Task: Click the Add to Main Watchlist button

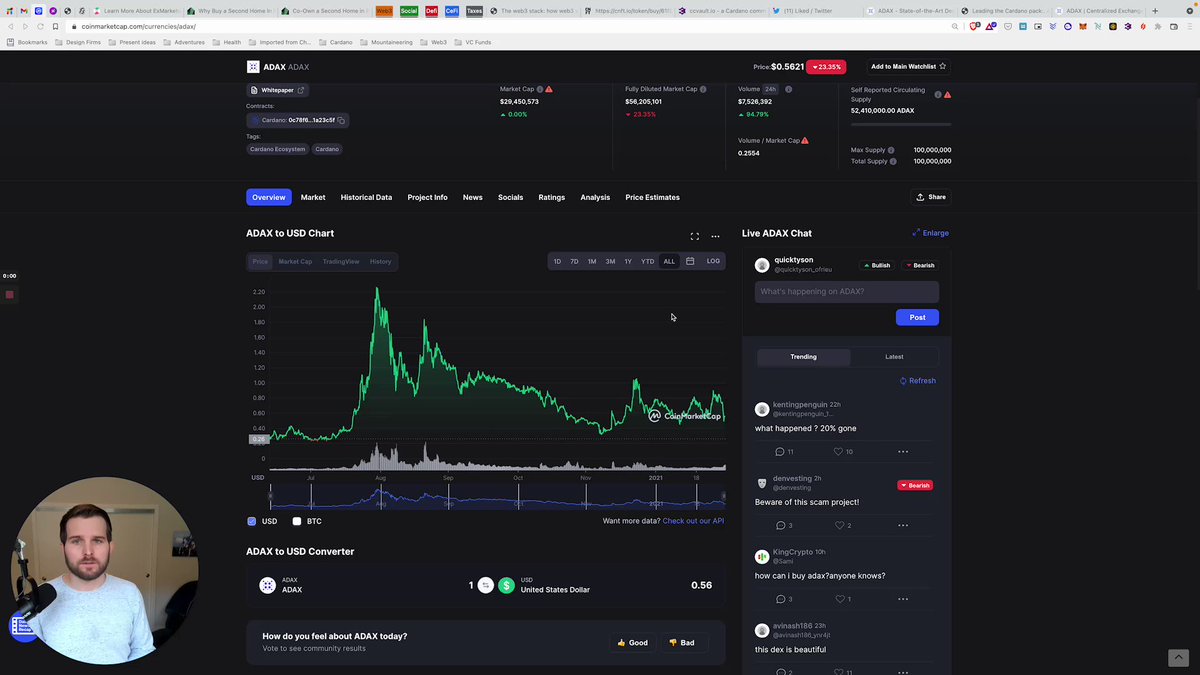Action: (x=908, y=66)
